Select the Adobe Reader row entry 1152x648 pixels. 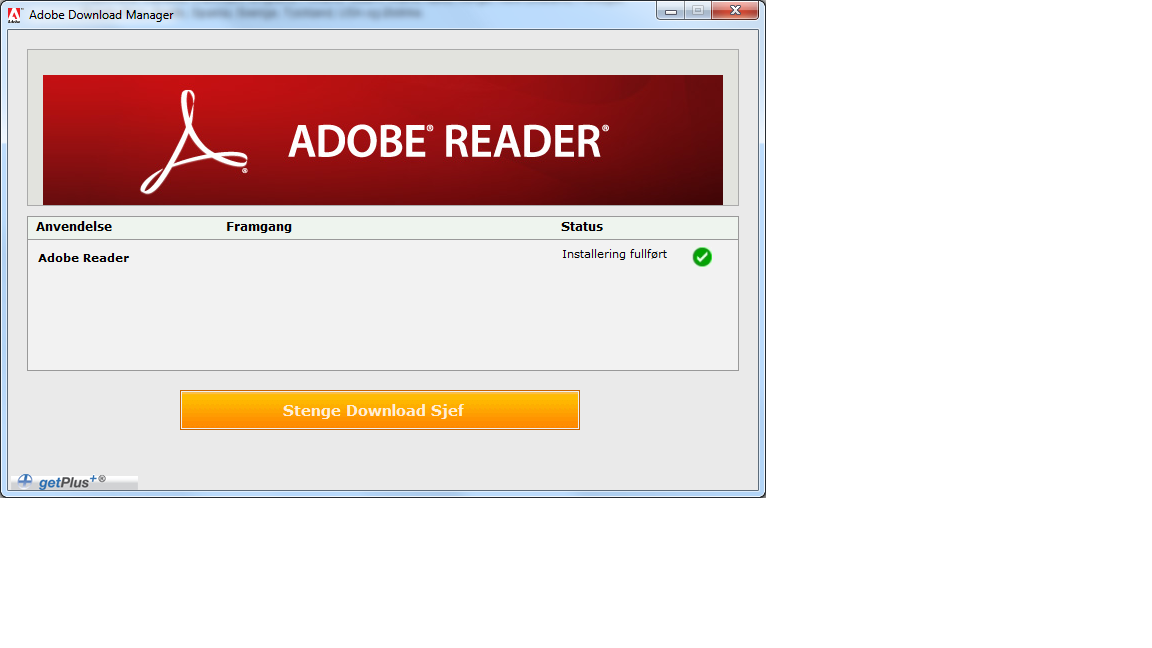pos(84,258)
